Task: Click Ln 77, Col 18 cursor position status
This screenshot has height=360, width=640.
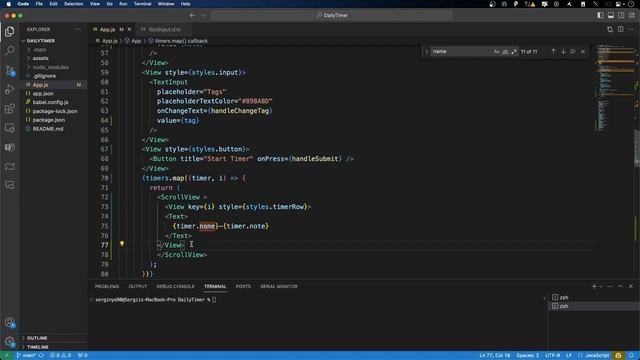Action: point(495,356)
